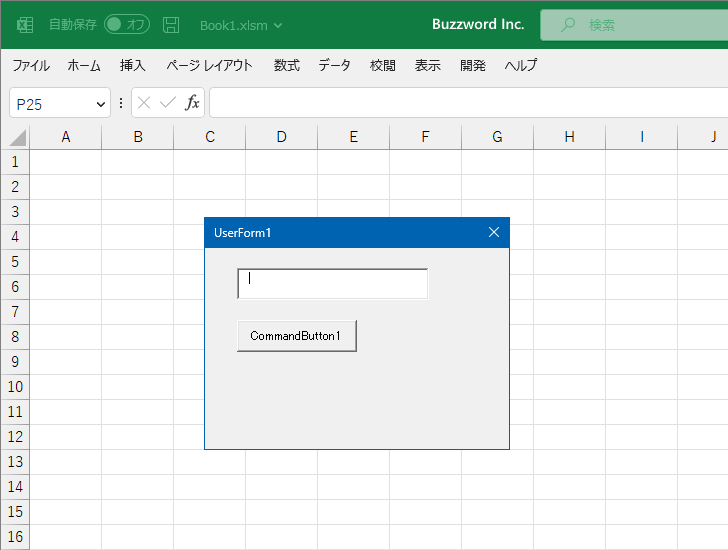The width and height of the screenshot is (728, 550).
Task: Click the search box in title bar
Action: (634, 25)
